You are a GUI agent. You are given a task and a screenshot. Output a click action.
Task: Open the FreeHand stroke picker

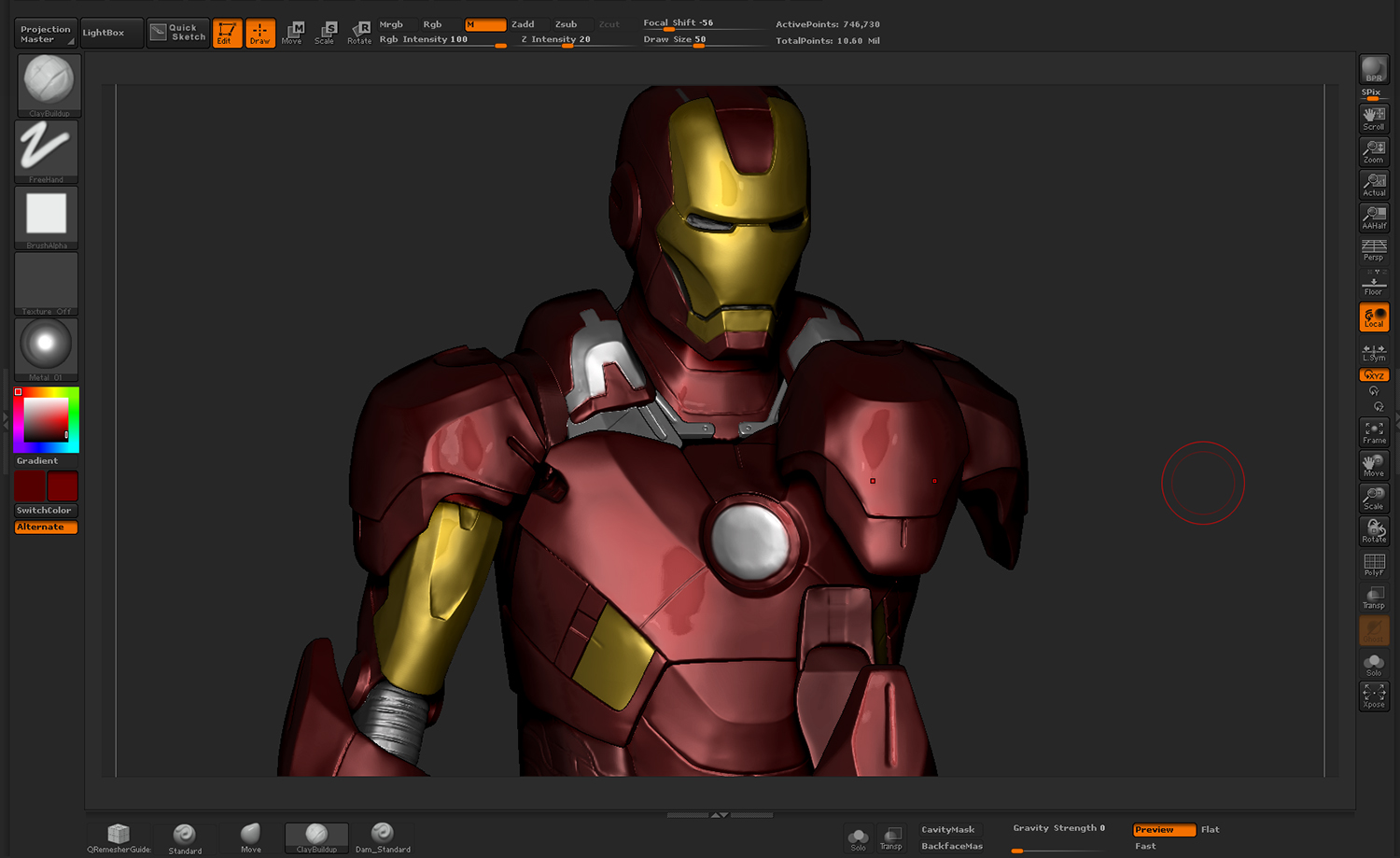coord(47,151)
